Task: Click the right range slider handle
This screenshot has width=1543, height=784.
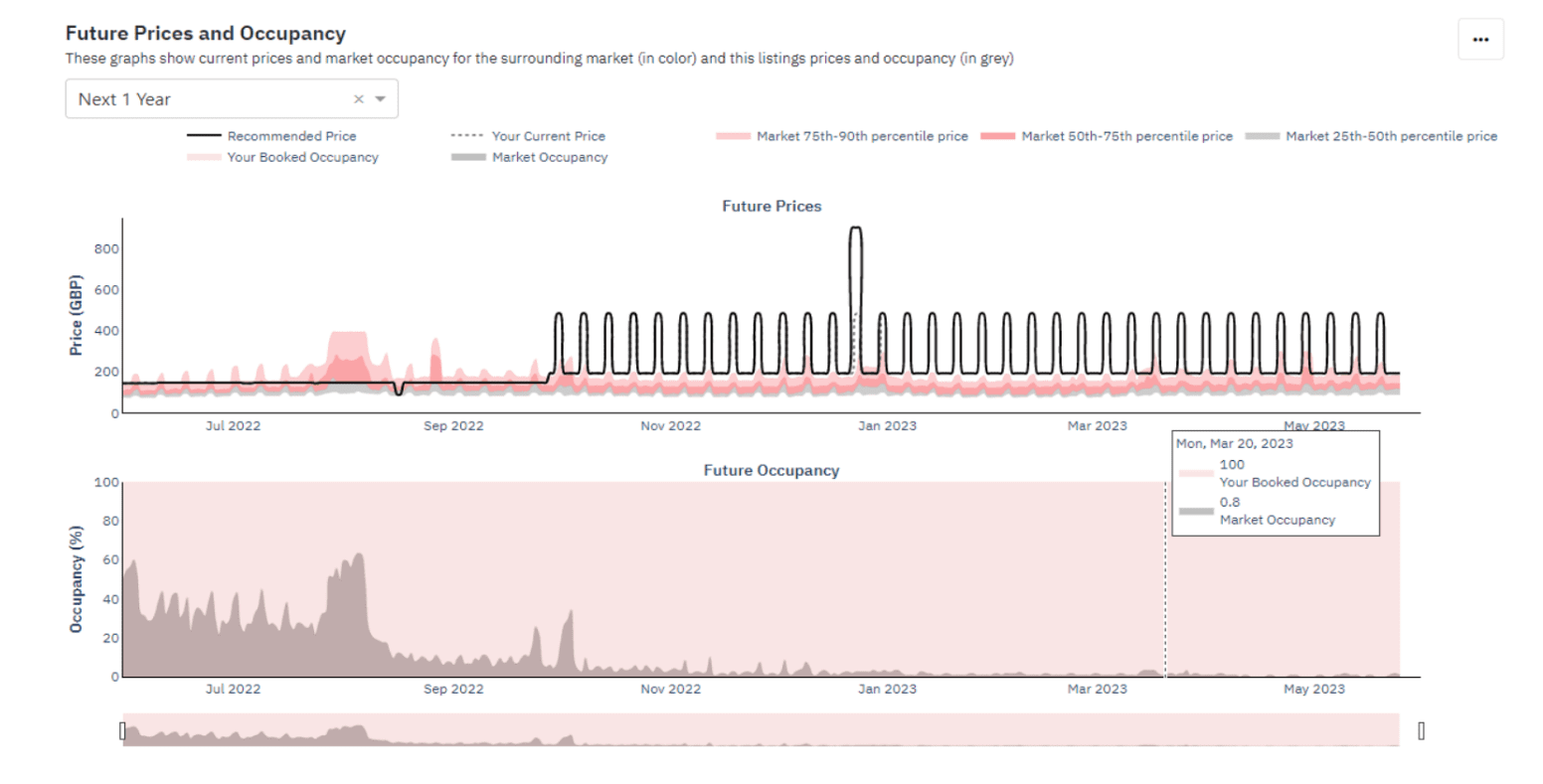Action: point(1422,730)
